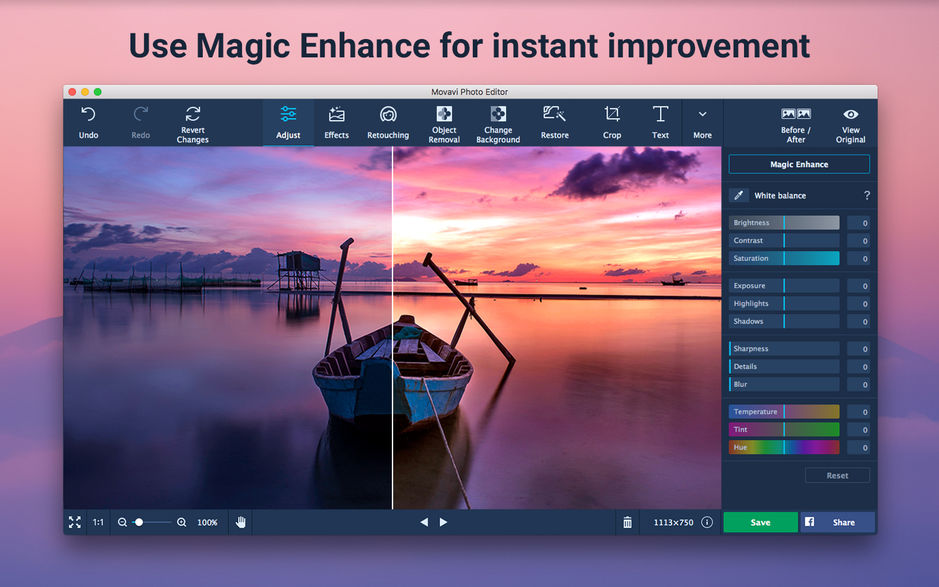The width and height of the screenshot is (939, 587).
Task: Expand the More tools dropdown
Action: pos(702,121)
